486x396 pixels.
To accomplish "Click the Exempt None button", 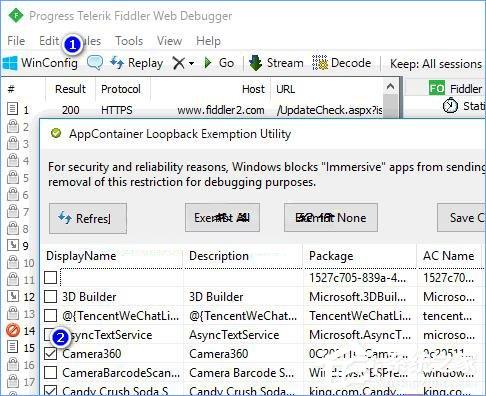I will (x=331, y=218).
